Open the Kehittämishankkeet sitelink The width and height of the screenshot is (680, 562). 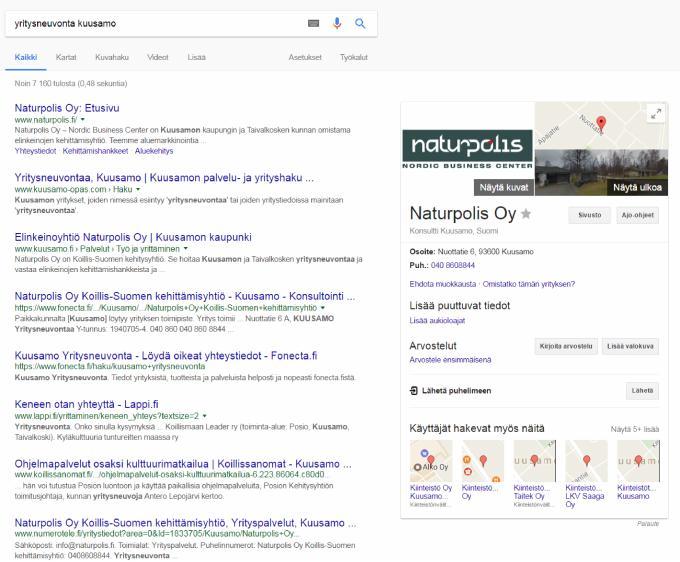(x=95, y=151)
